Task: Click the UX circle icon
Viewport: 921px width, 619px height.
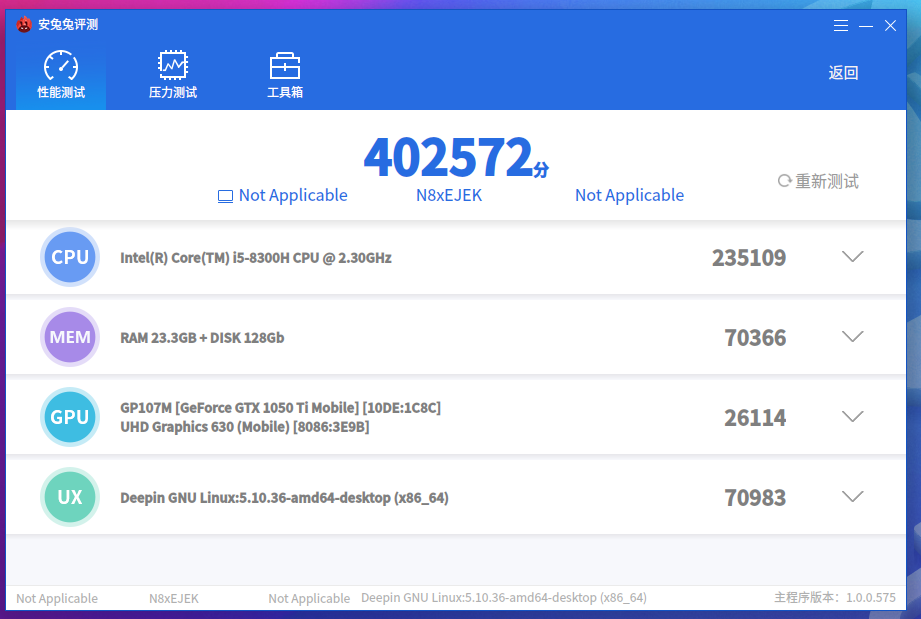Action: click(x=70, y=497)
